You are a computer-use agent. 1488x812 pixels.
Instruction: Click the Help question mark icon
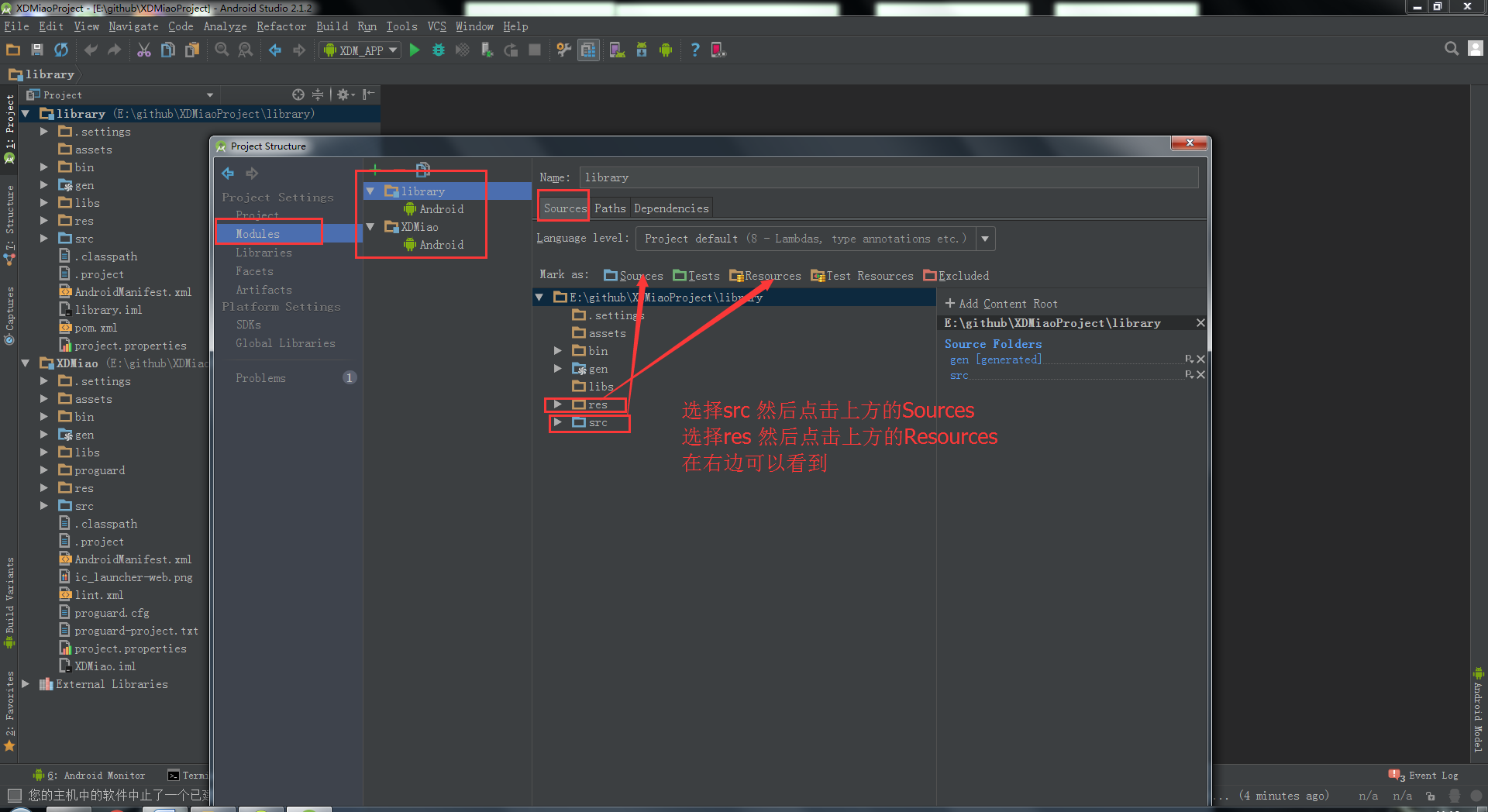(695, 50)
